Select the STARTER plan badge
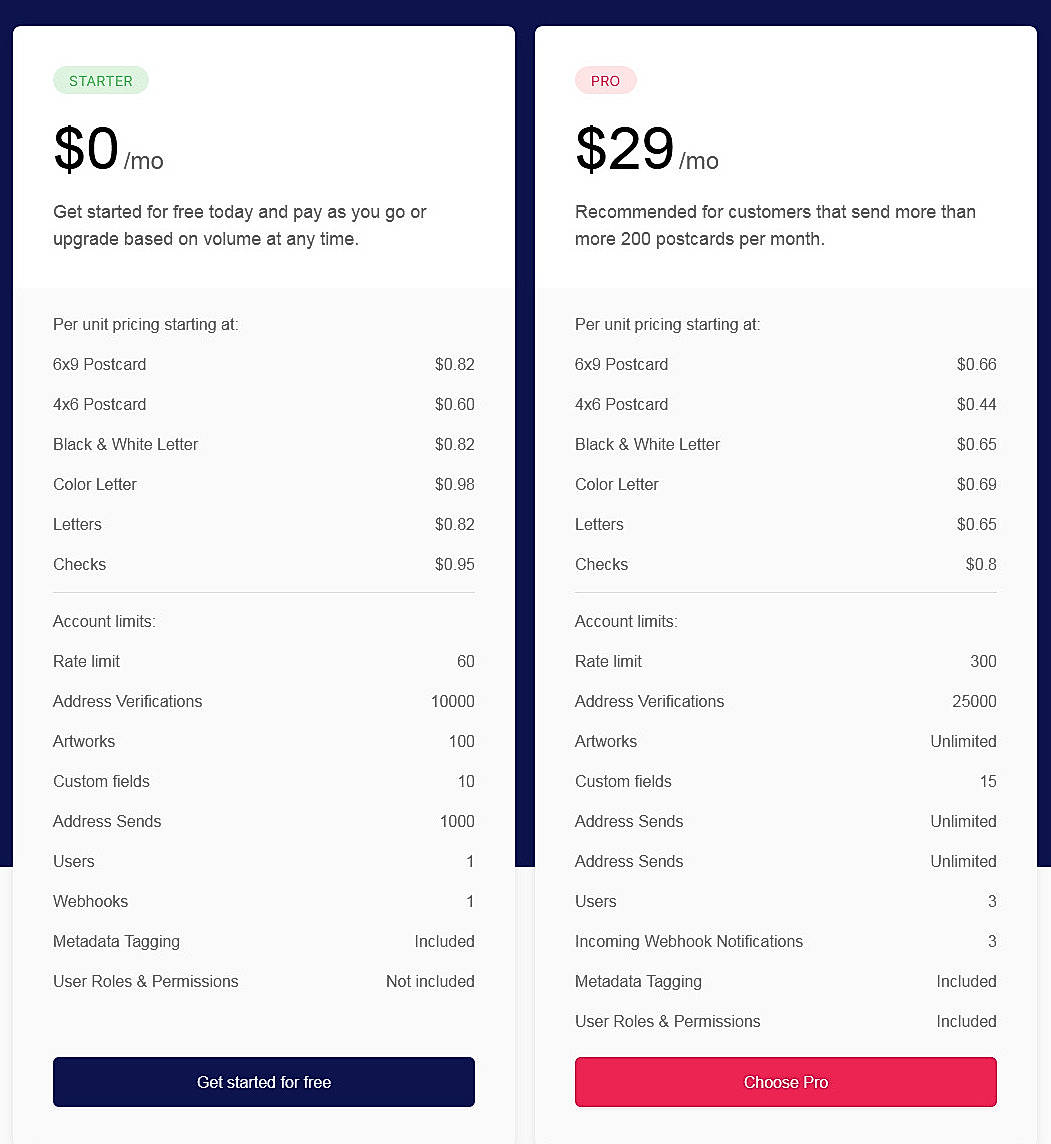1051x1144 pixels. pos(100,80)
